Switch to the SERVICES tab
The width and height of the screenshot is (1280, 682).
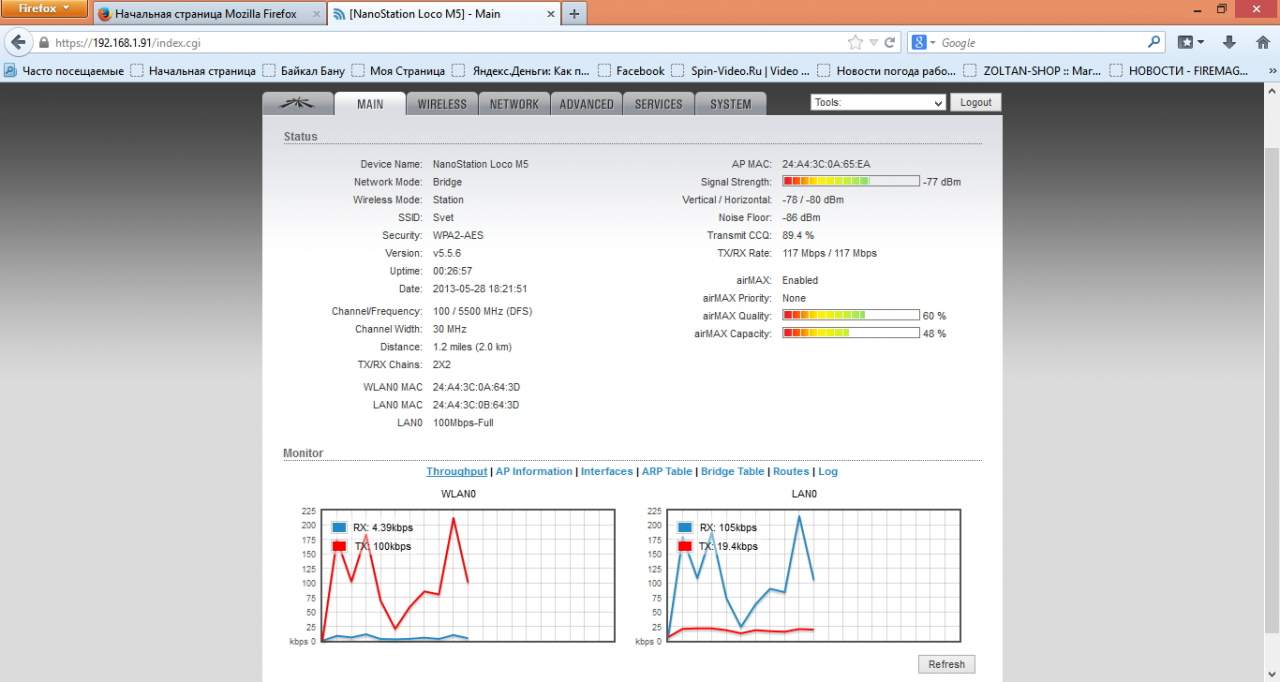[658, 103]
